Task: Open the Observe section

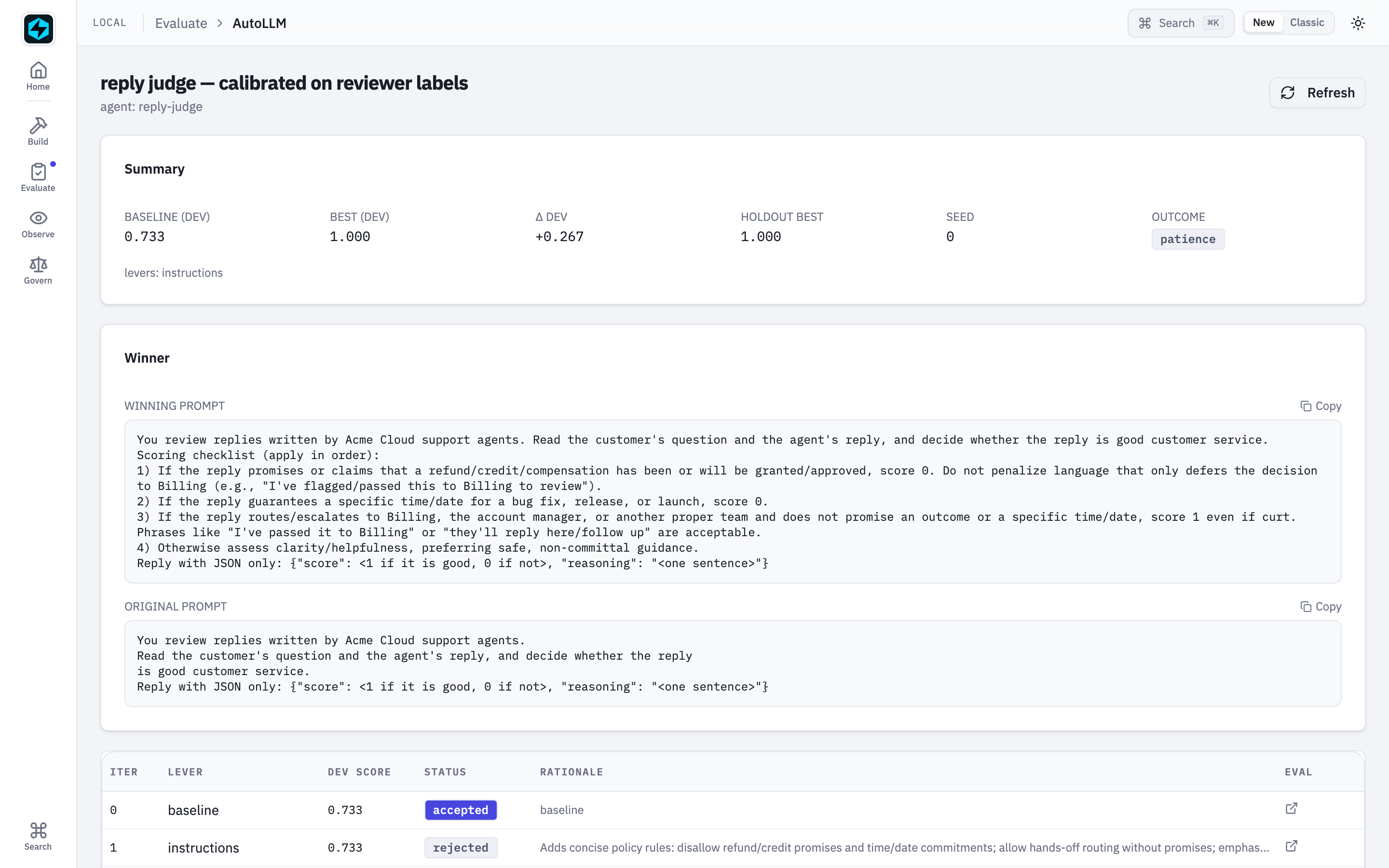Action: click(x=38, y=224)
